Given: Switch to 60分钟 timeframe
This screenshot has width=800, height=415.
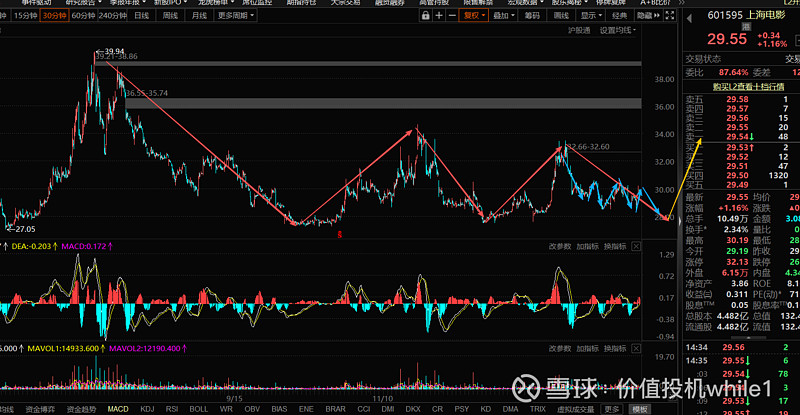Looking at the screenshot, I should [82, 15].
